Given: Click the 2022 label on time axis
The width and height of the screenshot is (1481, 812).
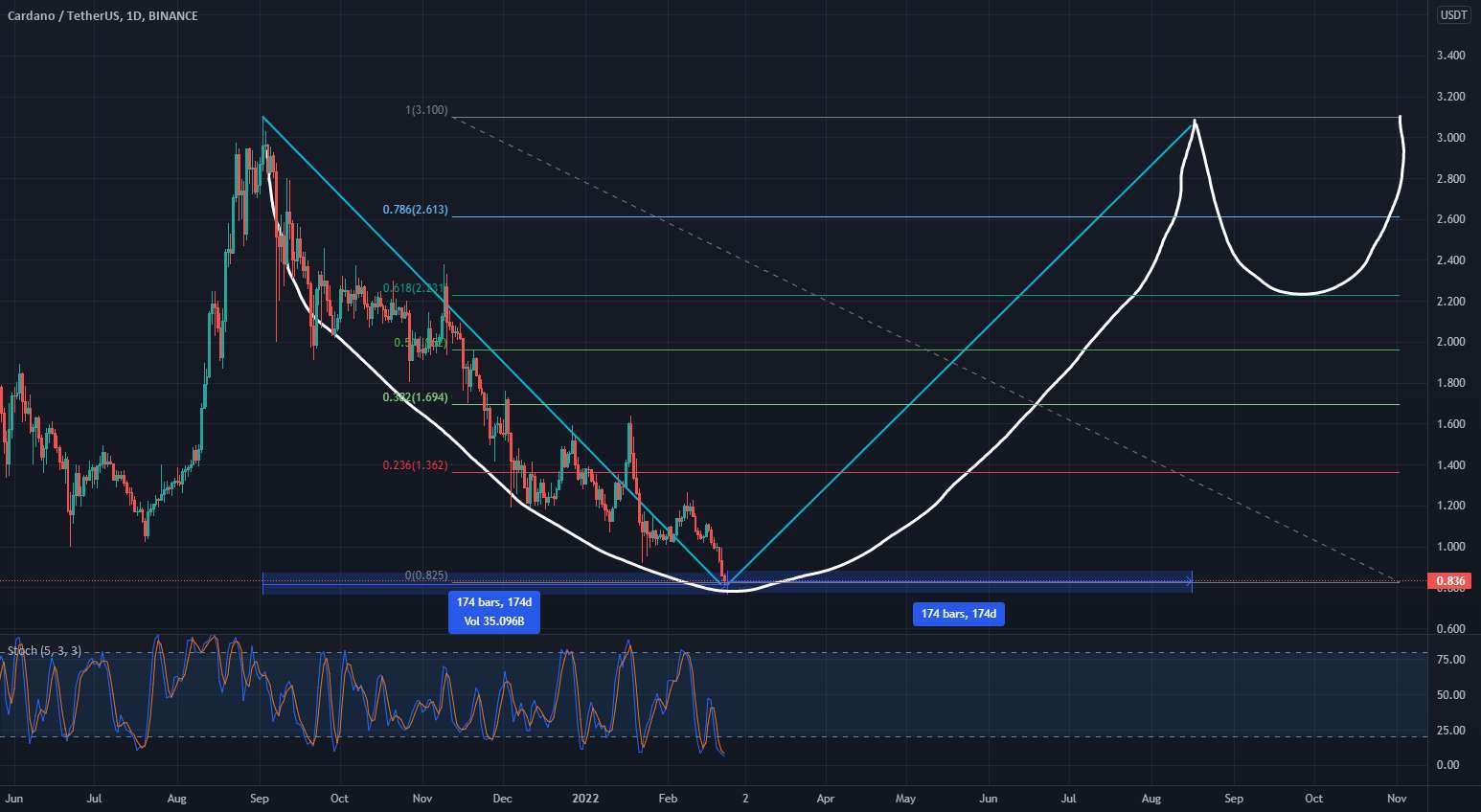Looking at the screenshot, I should (x=585, y=799).
